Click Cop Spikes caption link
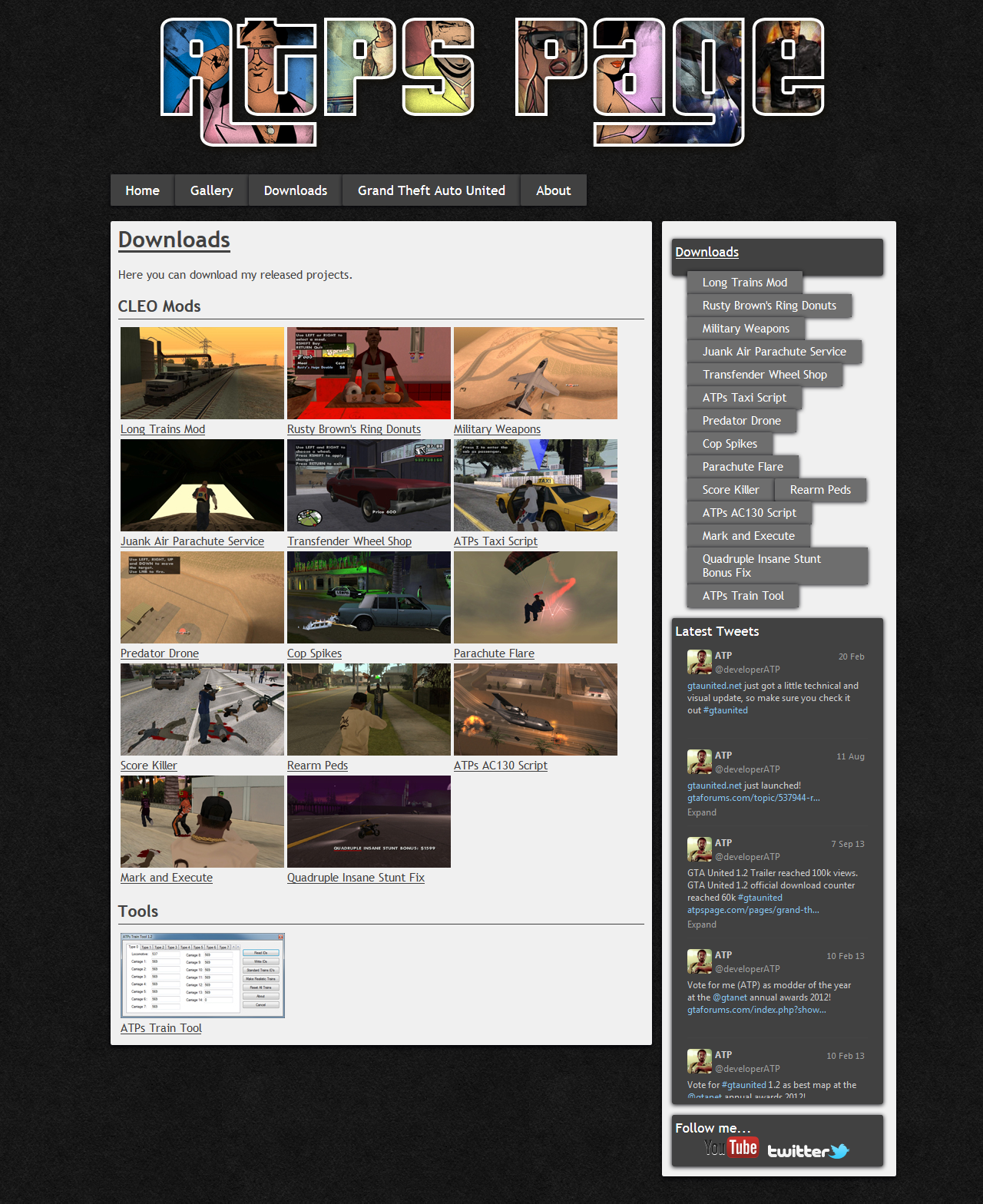The width and height of the screenshot is (983, 1204). (x=314, y=653)
